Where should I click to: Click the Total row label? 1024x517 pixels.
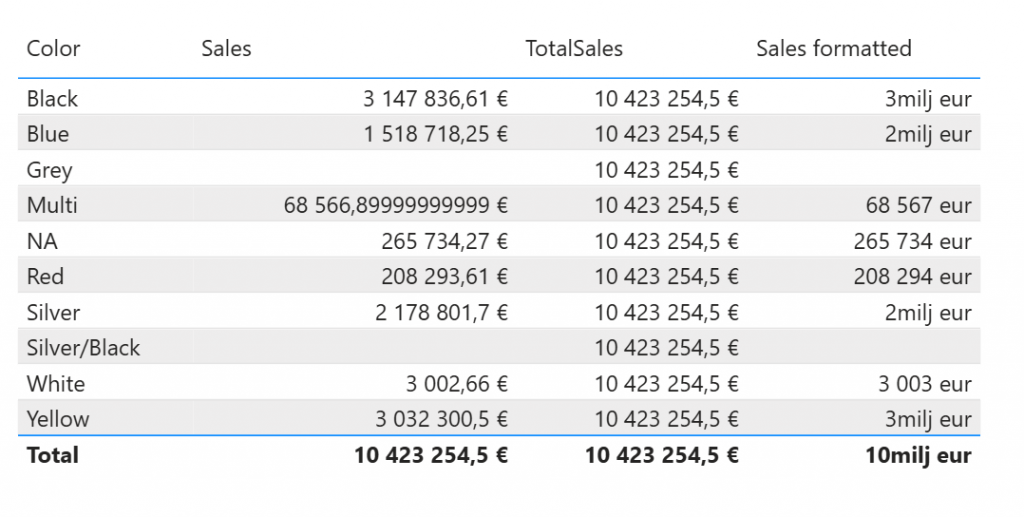53,455
